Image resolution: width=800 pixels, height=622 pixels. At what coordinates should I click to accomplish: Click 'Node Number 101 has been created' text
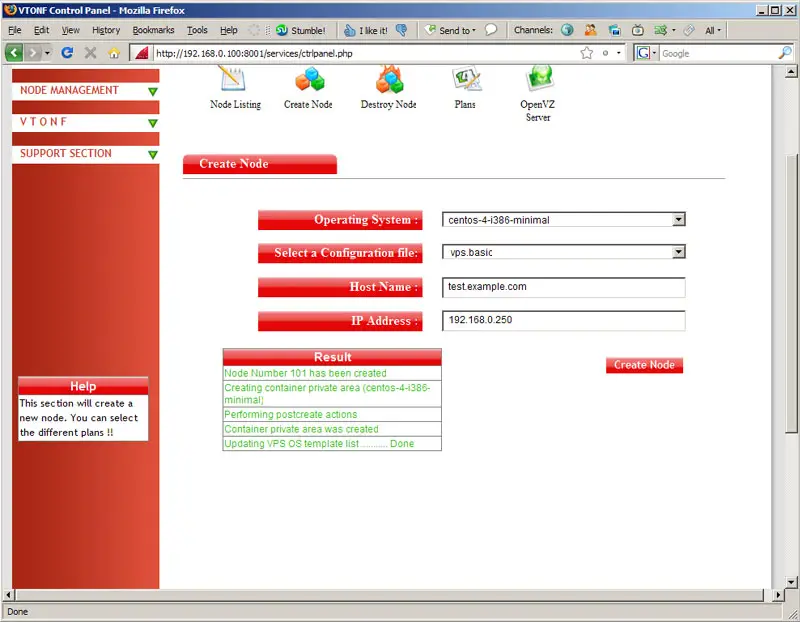point(305,374)
